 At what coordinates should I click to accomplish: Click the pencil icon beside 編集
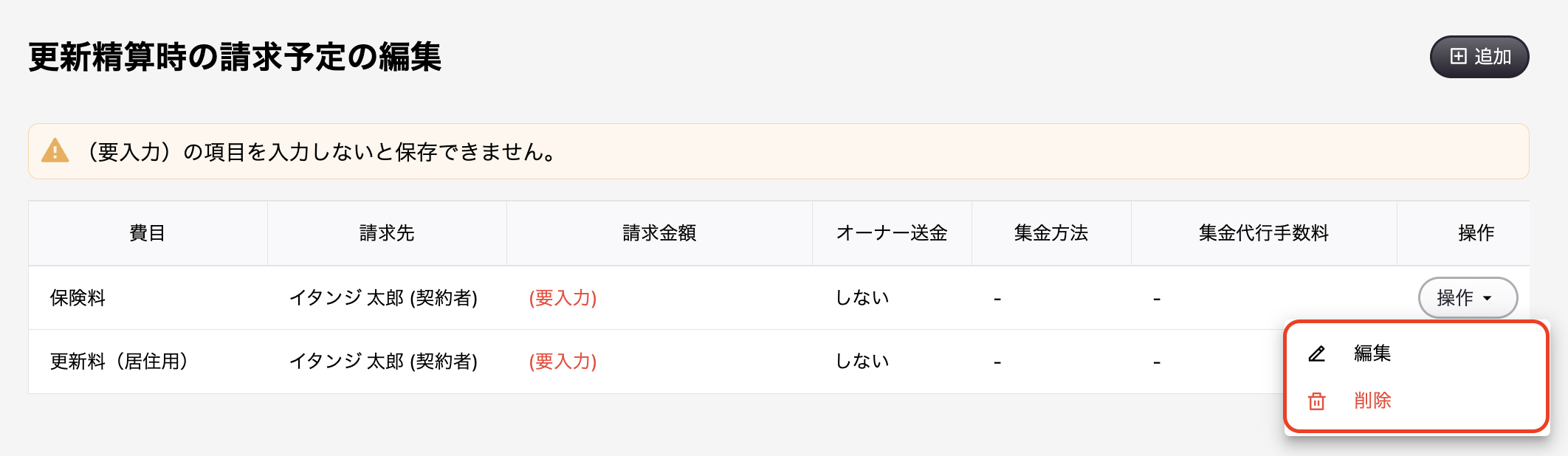pyautogui.click(x=1317, y=353)
